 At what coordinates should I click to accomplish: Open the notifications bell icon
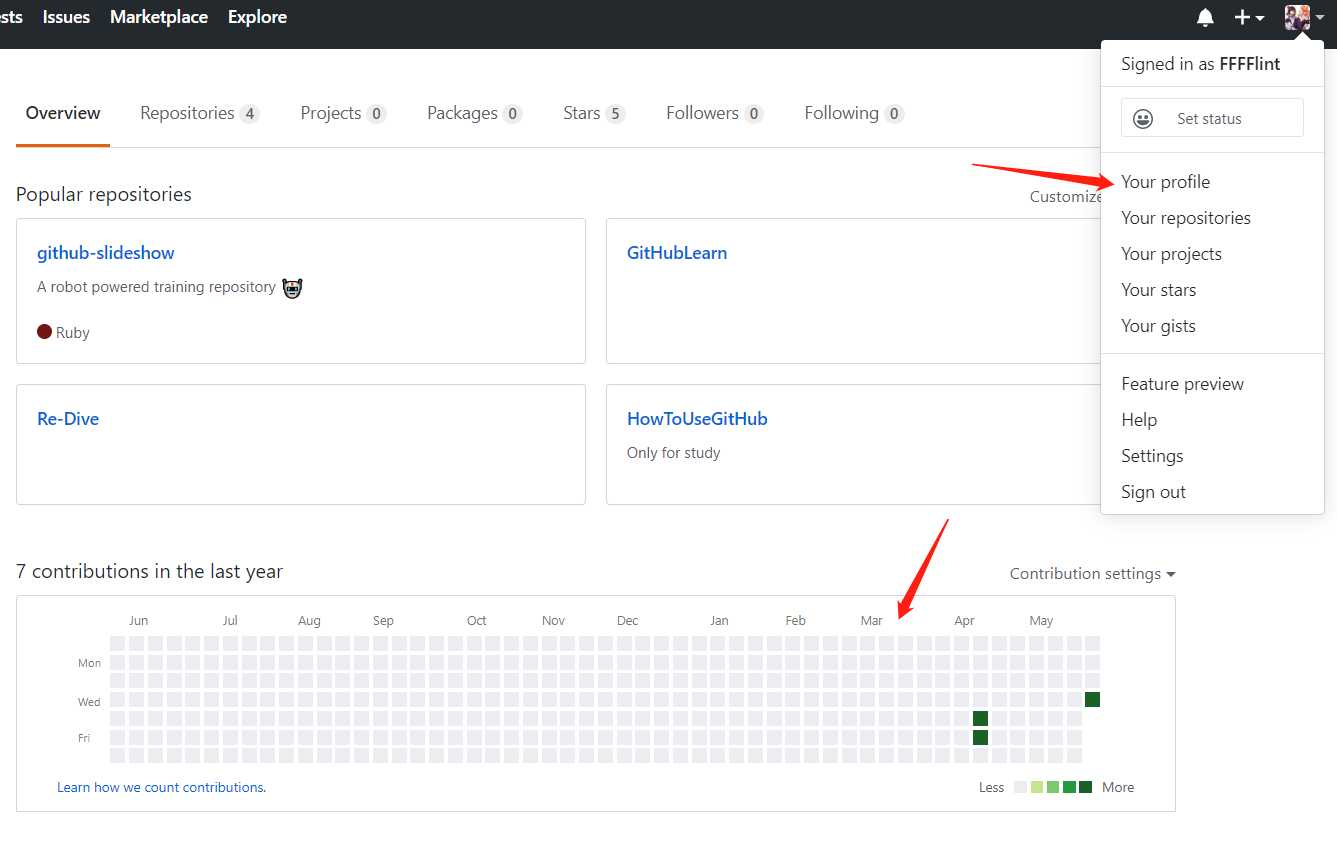pos(1205,17)
